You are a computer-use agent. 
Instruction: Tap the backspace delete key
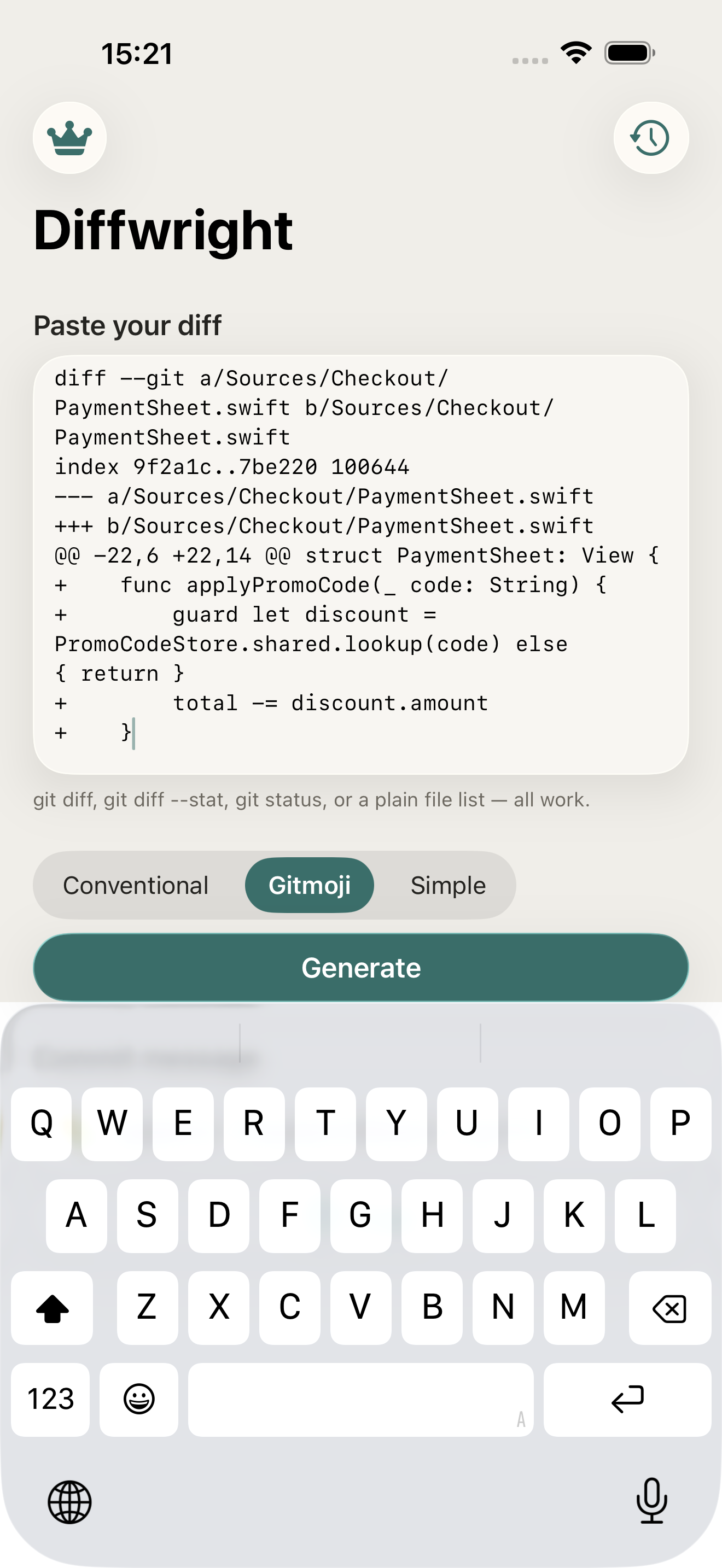pyautogui.click(x=669, y=1307)
